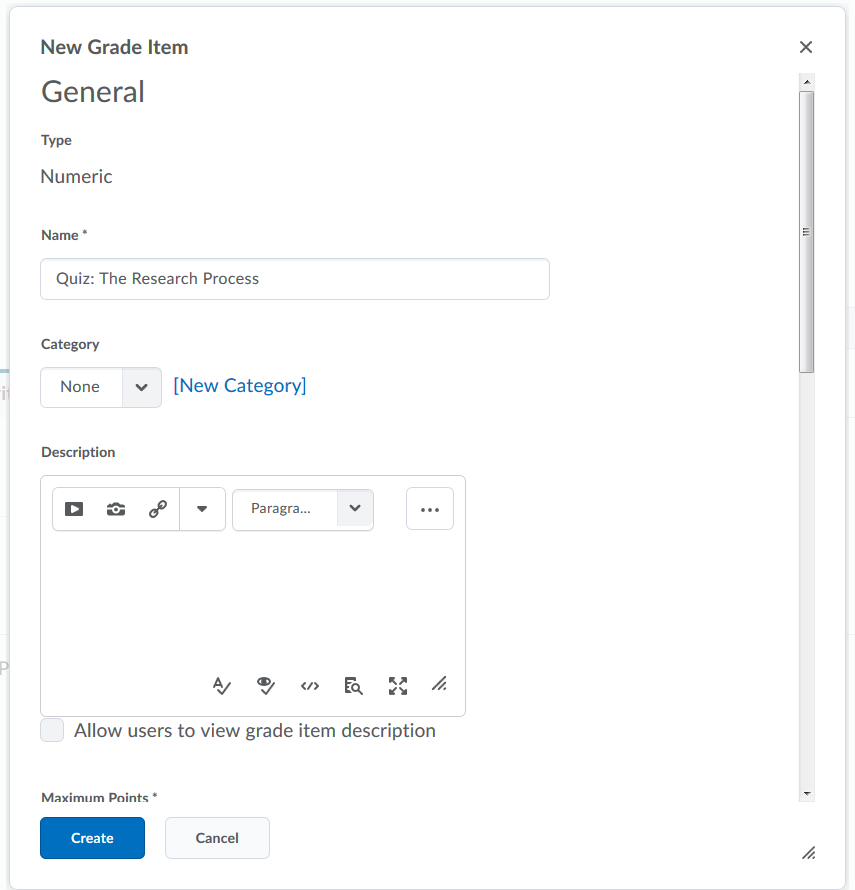Click the scrollbar up arrow
The width and height of the screenshot is (855, 890).
tap(806, 80)
